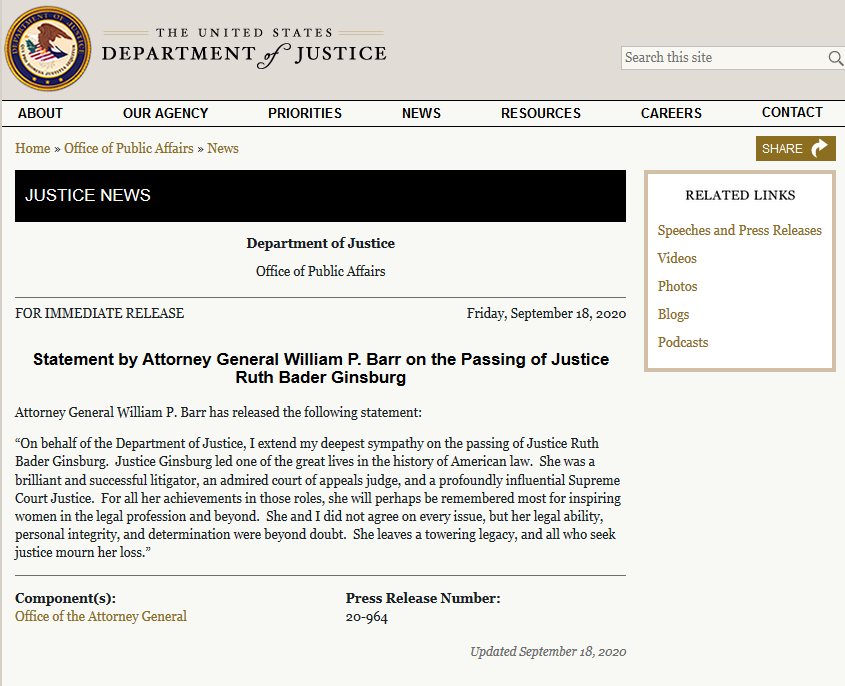Click the Press Release Number label
This screenshot has height=686, width=845.
click(423, 598)
